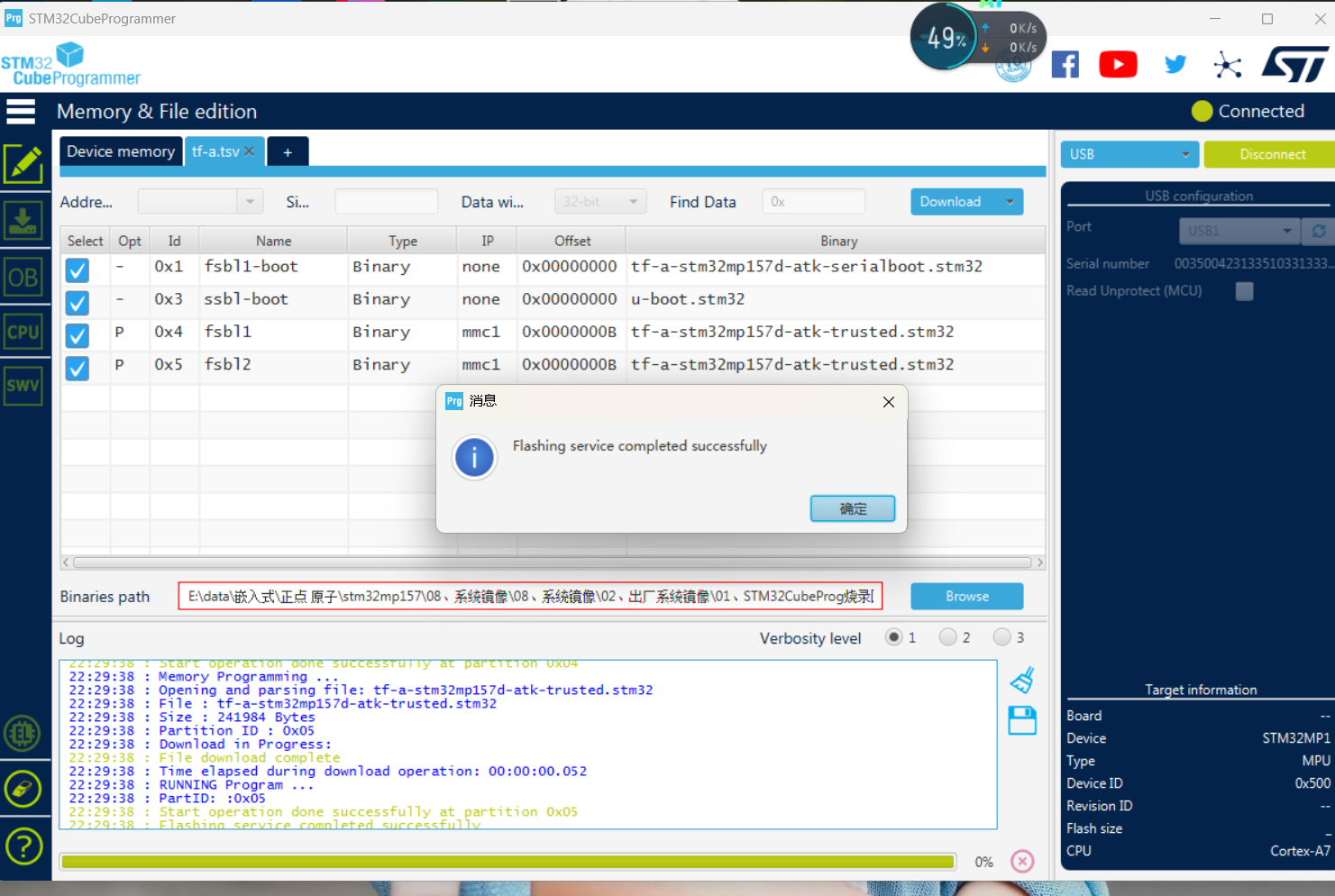
Task: Open the ST community network icon
Action: pyautogui.click(x=1228, y=65)
